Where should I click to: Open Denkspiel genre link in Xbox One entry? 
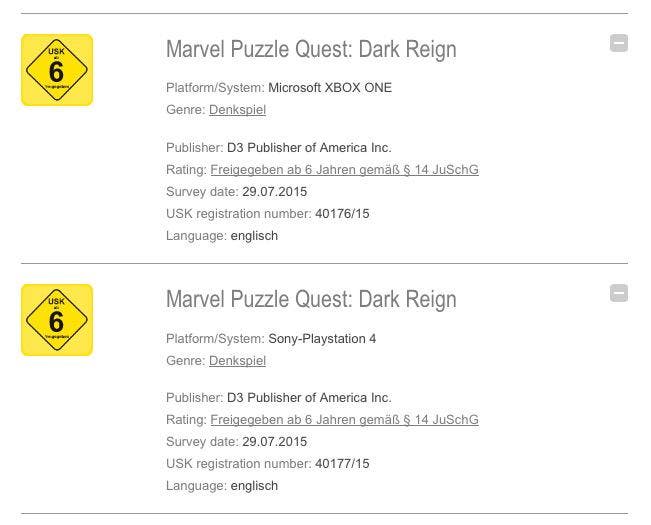pos(237,110)
